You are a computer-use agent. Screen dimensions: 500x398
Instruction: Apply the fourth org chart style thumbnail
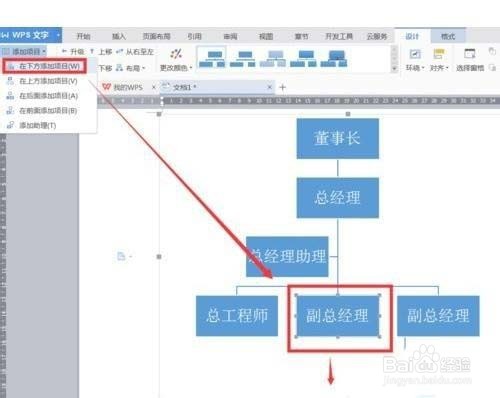303,59
